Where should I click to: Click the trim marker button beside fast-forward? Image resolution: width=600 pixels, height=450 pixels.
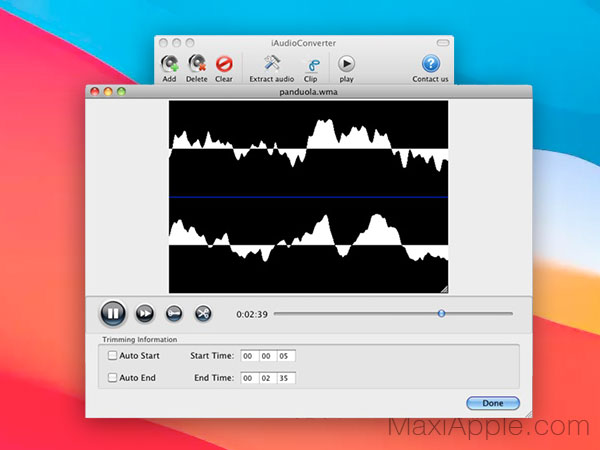[x=174, y=314]
